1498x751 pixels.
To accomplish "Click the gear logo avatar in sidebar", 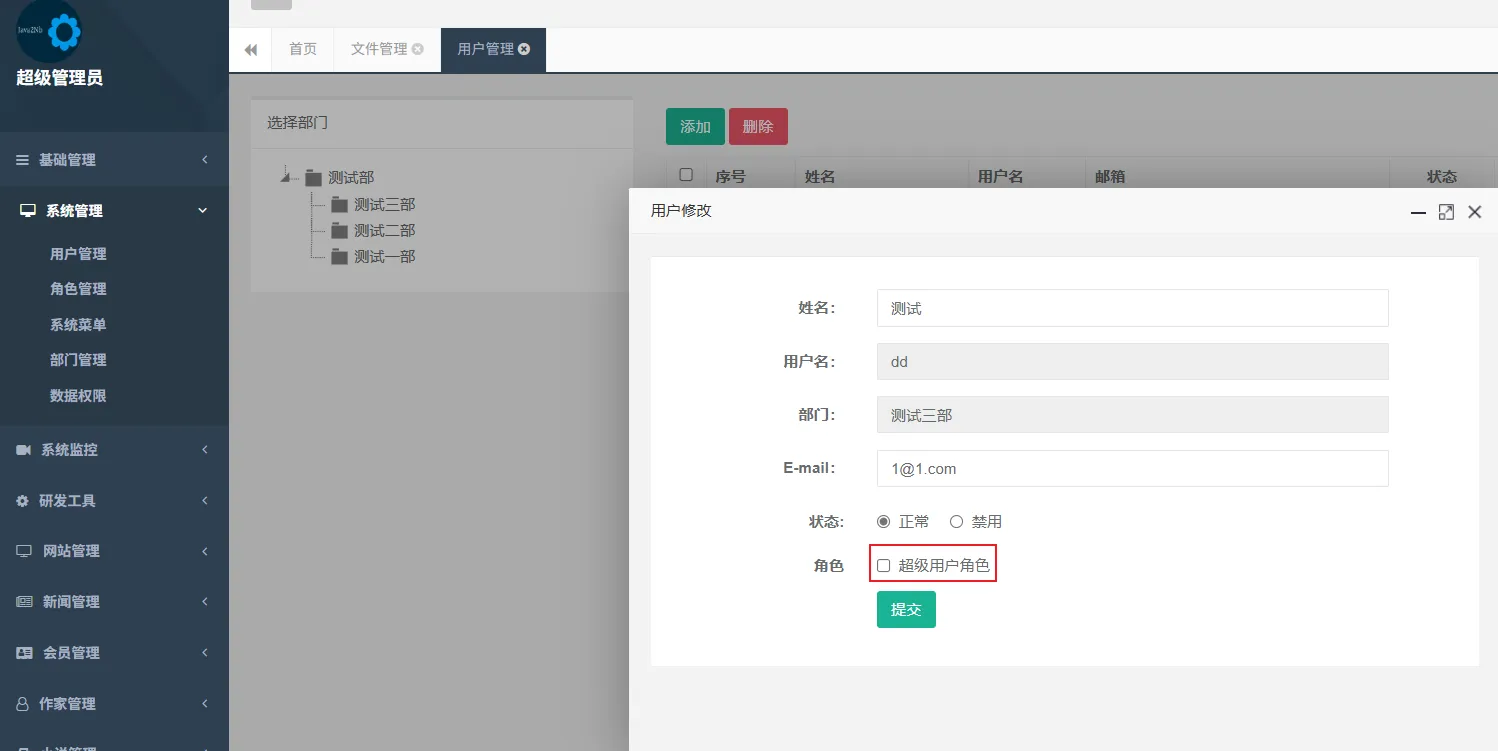I will [x=49, y=32].
